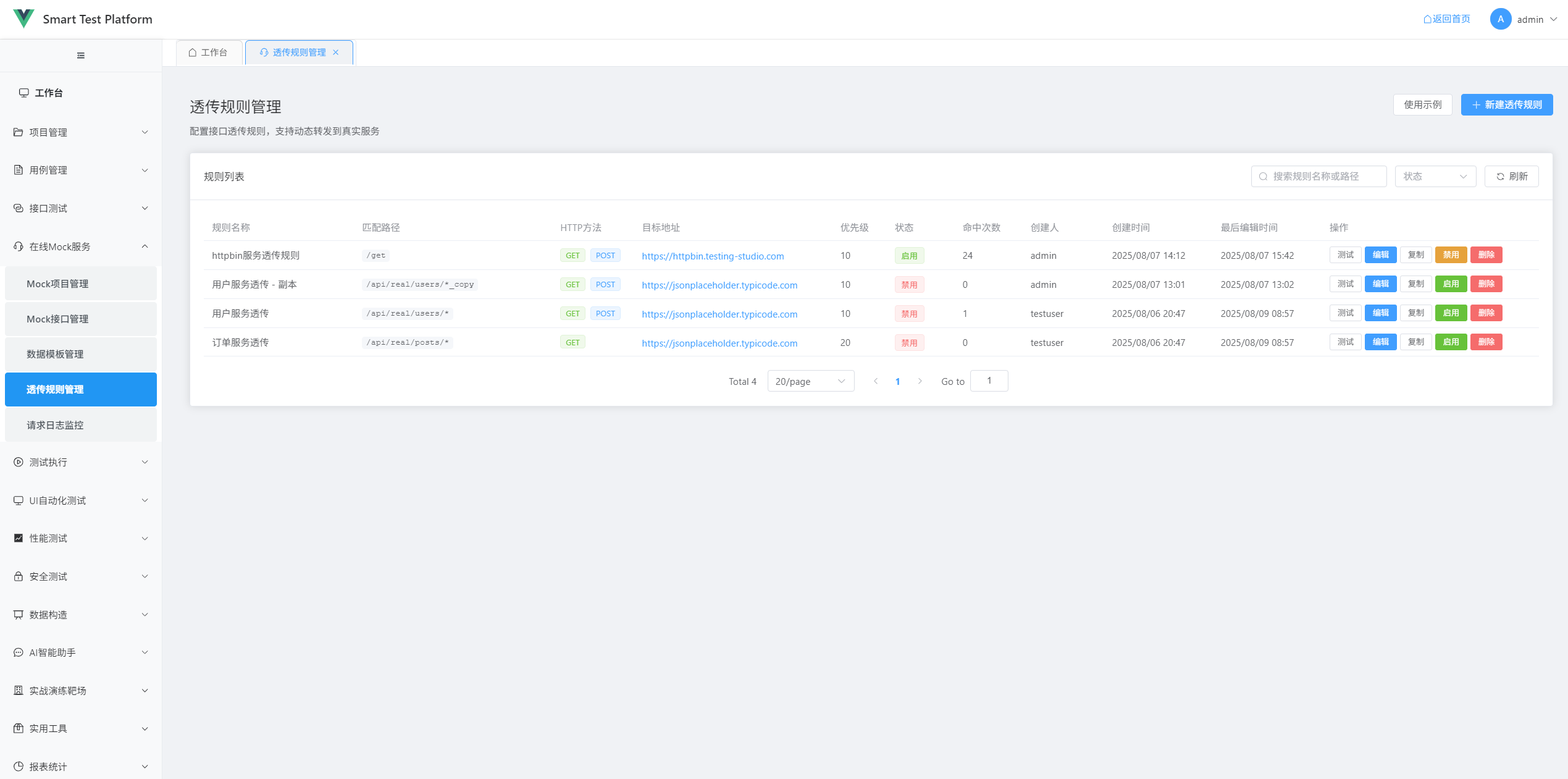The width and height of the screenshot is (1568, 779).
Task: Click the Go to page input
Action: click(x=989, y=381)
